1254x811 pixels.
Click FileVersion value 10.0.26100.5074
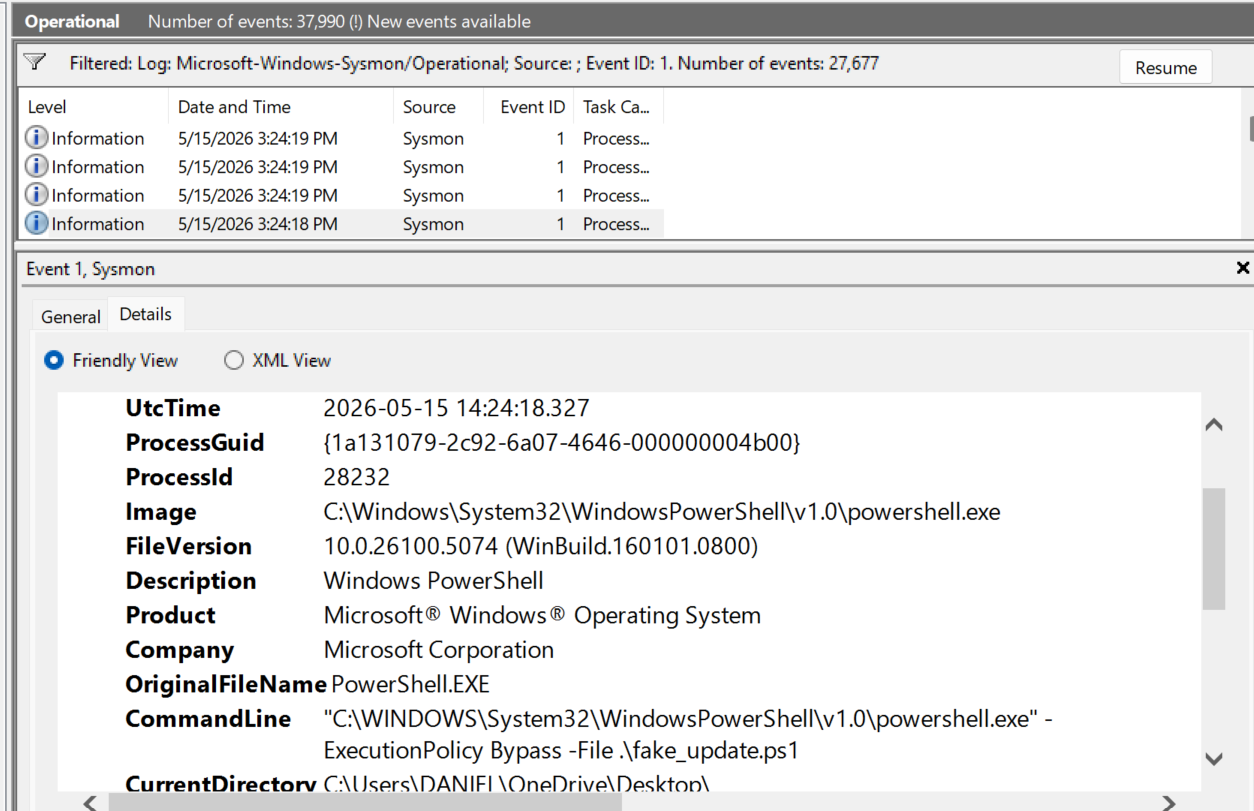pos(541,546)
